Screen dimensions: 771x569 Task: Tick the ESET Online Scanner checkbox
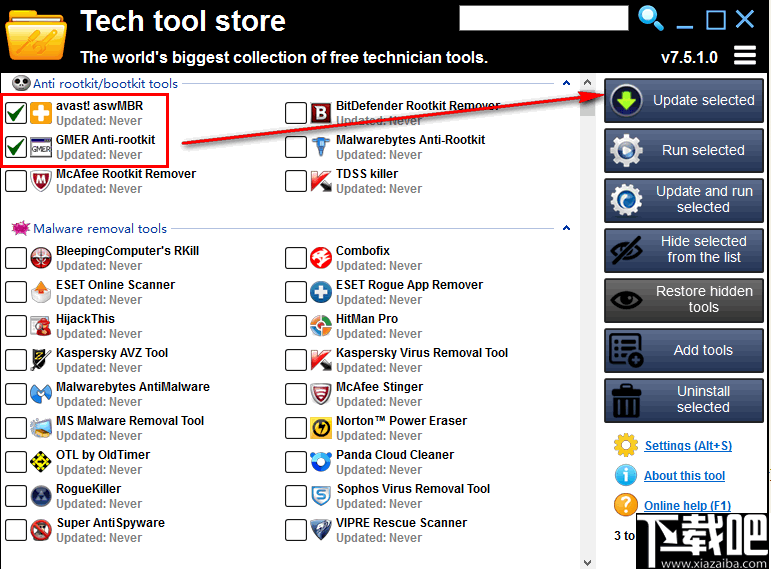tap(16, 292)
